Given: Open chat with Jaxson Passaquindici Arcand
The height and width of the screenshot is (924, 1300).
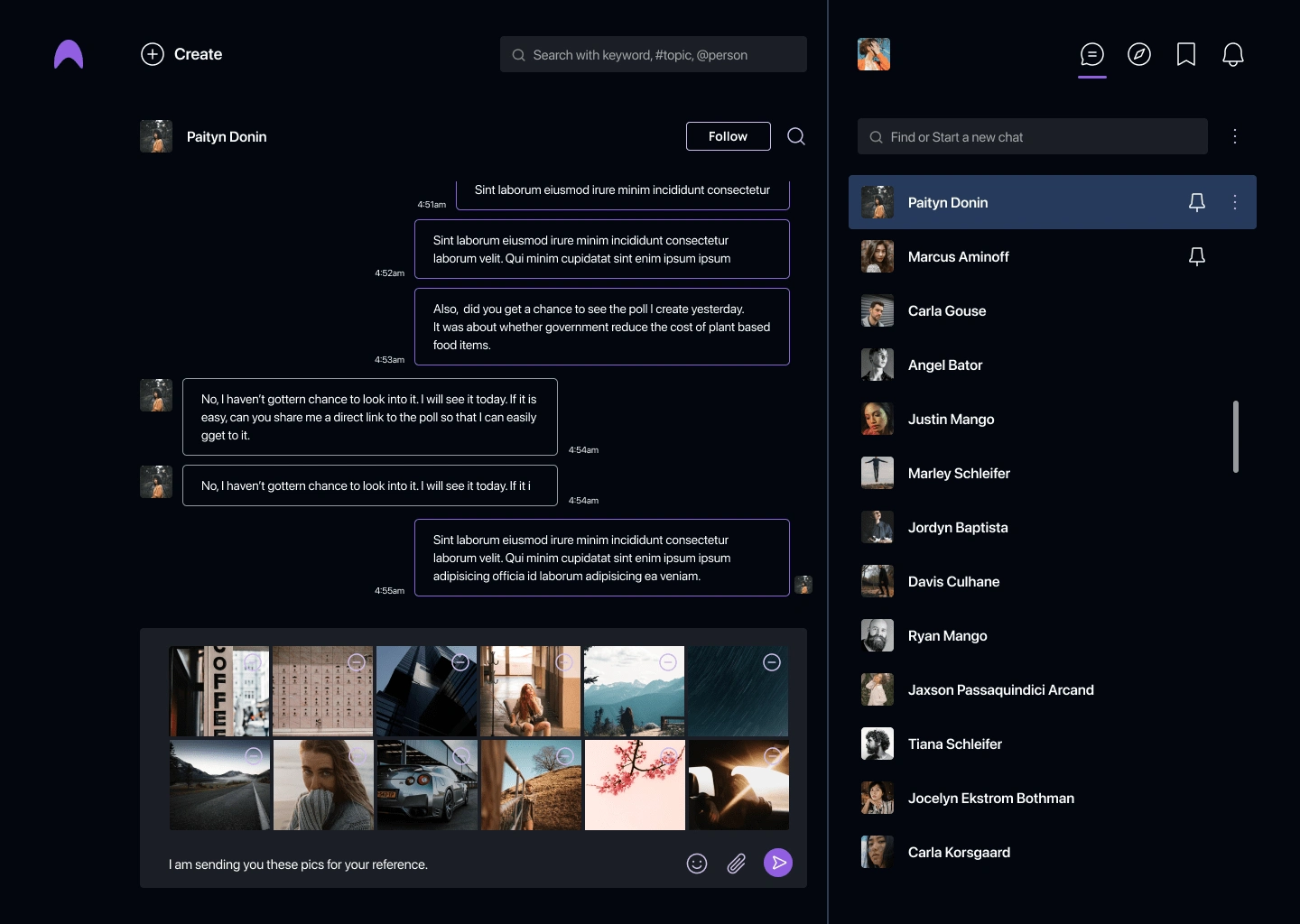Looking at the screenshot, I should click(x=1053, y=689).
